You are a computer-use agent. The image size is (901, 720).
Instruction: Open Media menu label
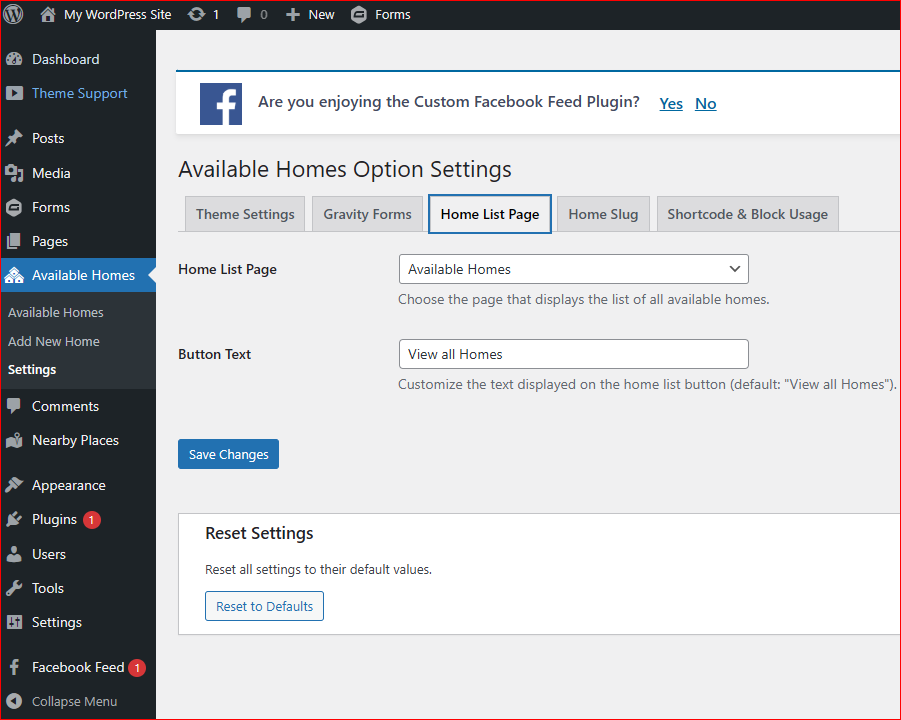(x=51, y=173)
